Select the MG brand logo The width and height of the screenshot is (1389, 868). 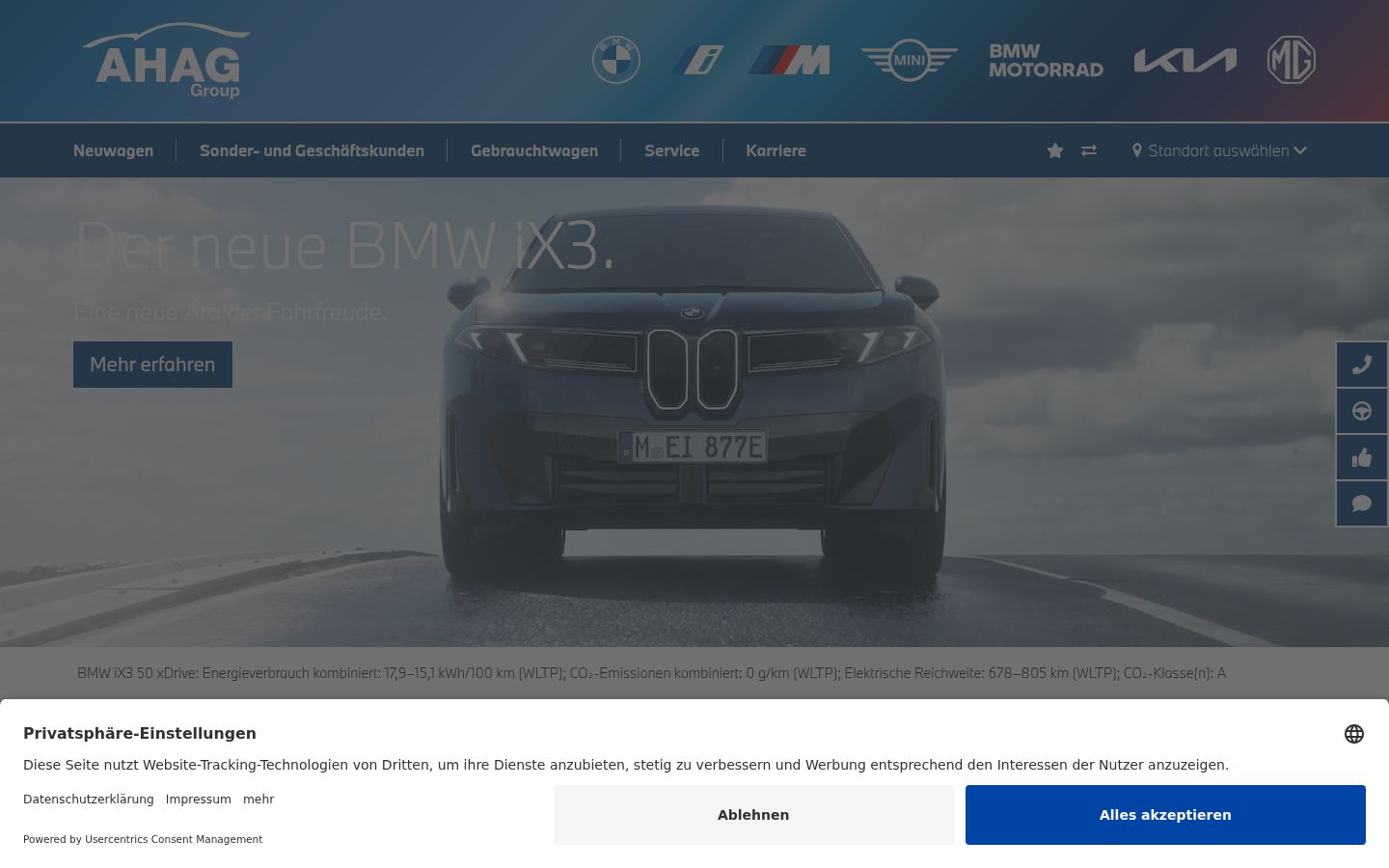click(1292, 60)
